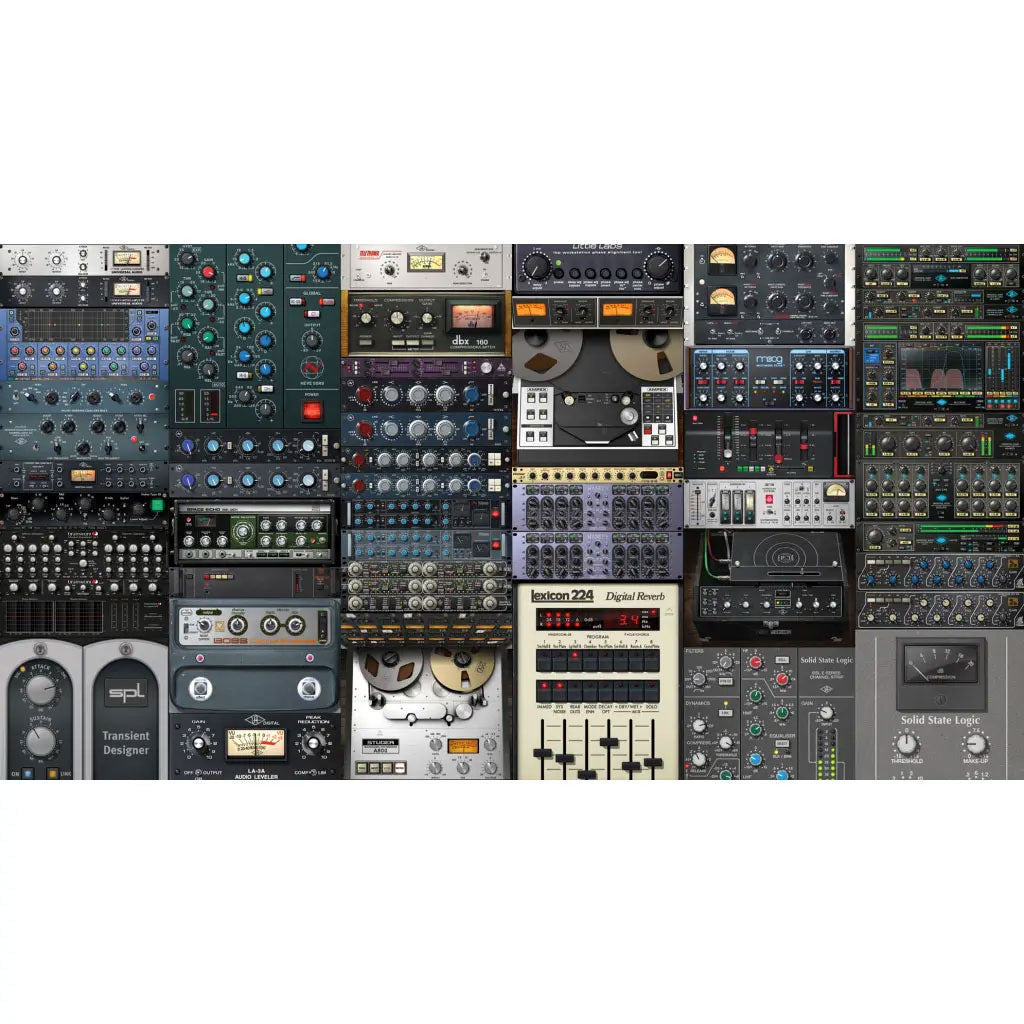The width and height of the screenshot is (1024, 1024).
Task: Click the first fader on Lexicon 224
Action: 543,753
